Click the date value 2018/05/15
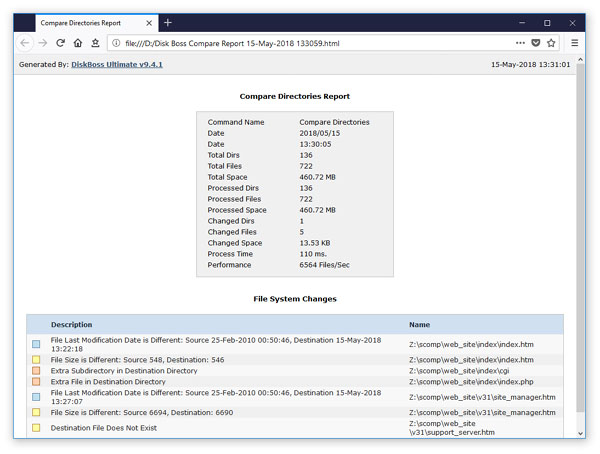This screenshot has height=454, width=600. click(x=320, y=133)
